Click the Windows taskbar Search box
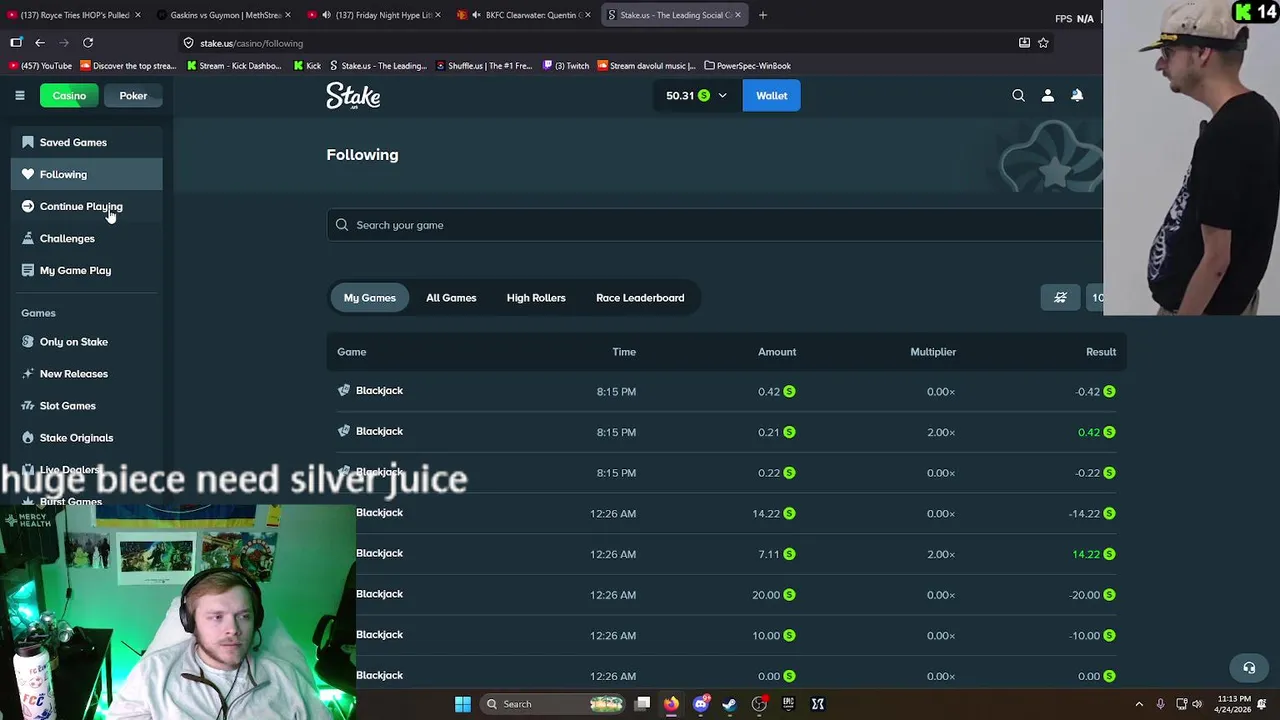This screenshot has width=1280, height=720. click(551, 704)
